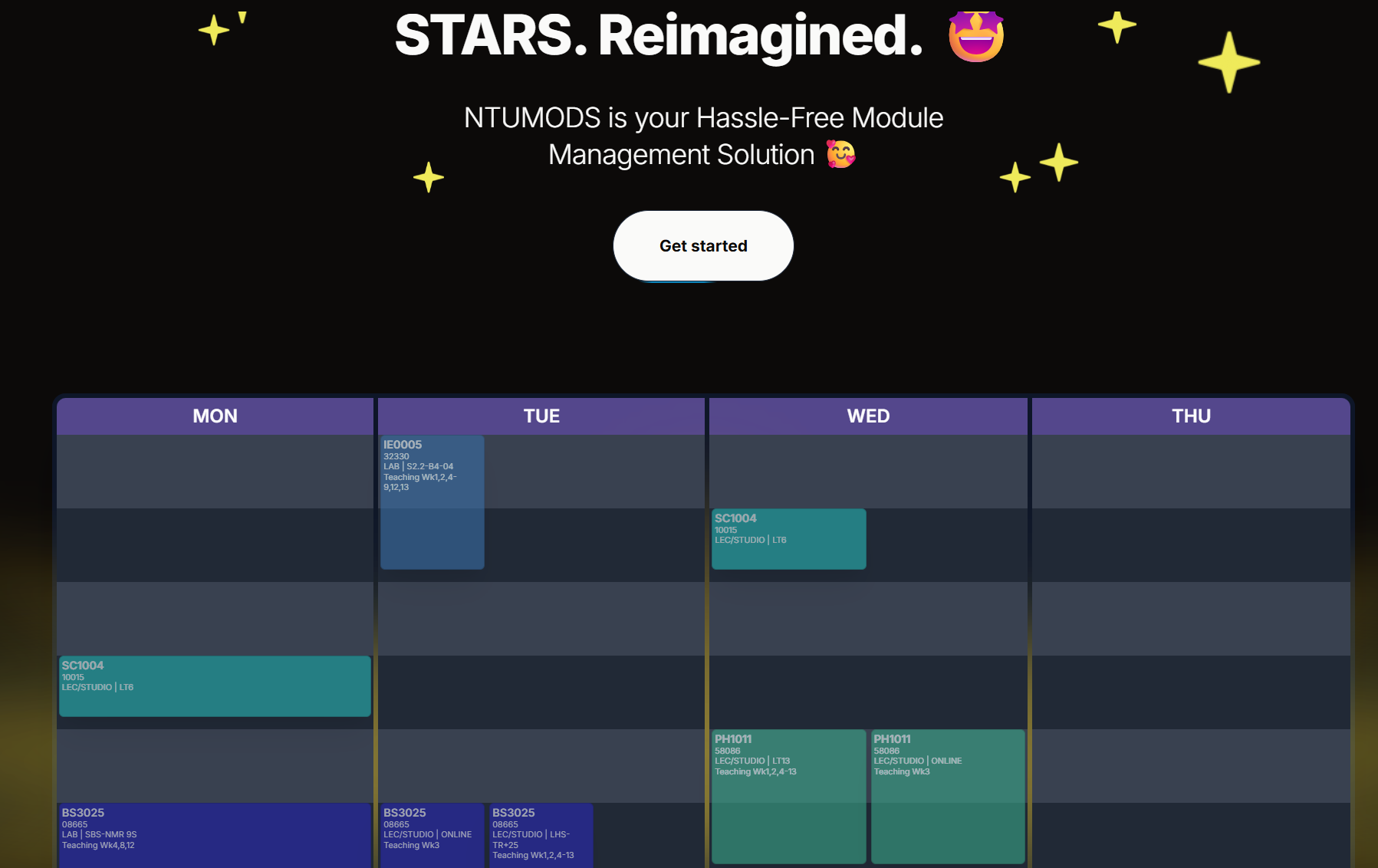This screenshot has width=1378, height=868.
Task: Click the "STARS. Reimagined." heading
Action: (659, 36)
